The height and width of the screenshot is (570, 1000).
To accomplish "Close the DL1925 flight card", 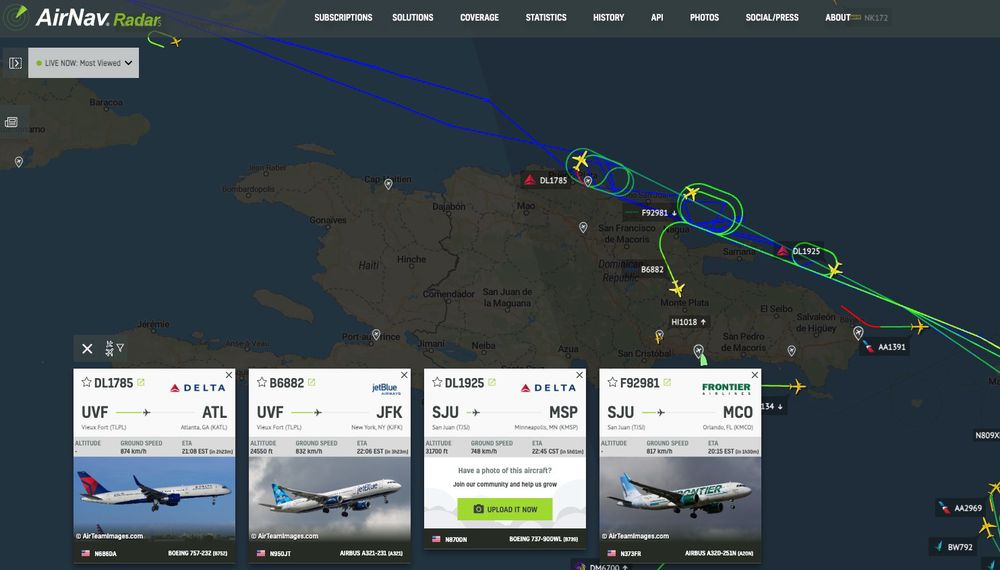I will point(579,375).
